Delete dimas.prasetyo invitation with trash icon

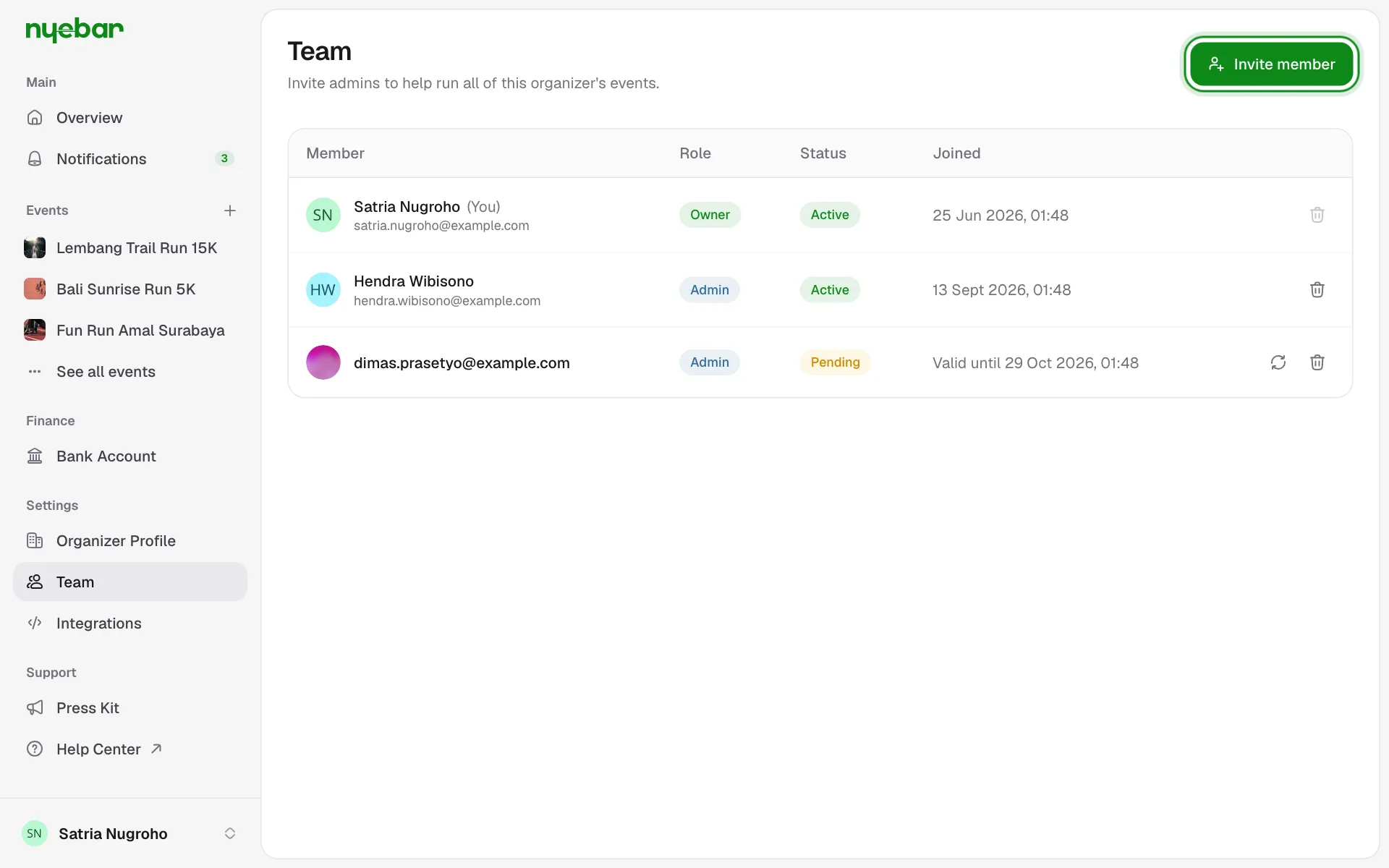click(x=1317, y=362)
